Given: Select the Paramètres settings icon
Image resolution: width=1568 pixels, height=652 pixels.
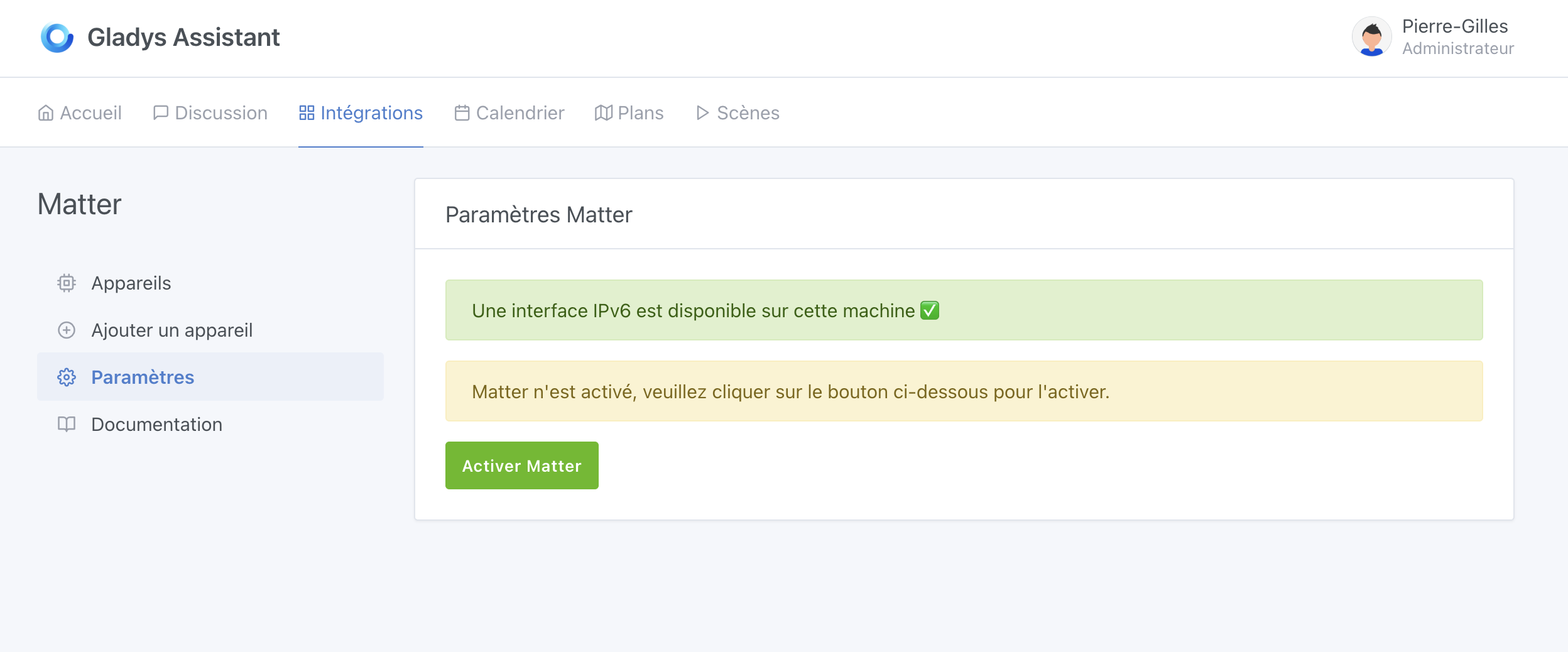Looking at the screenshot, I should click(x=67, y=377).
